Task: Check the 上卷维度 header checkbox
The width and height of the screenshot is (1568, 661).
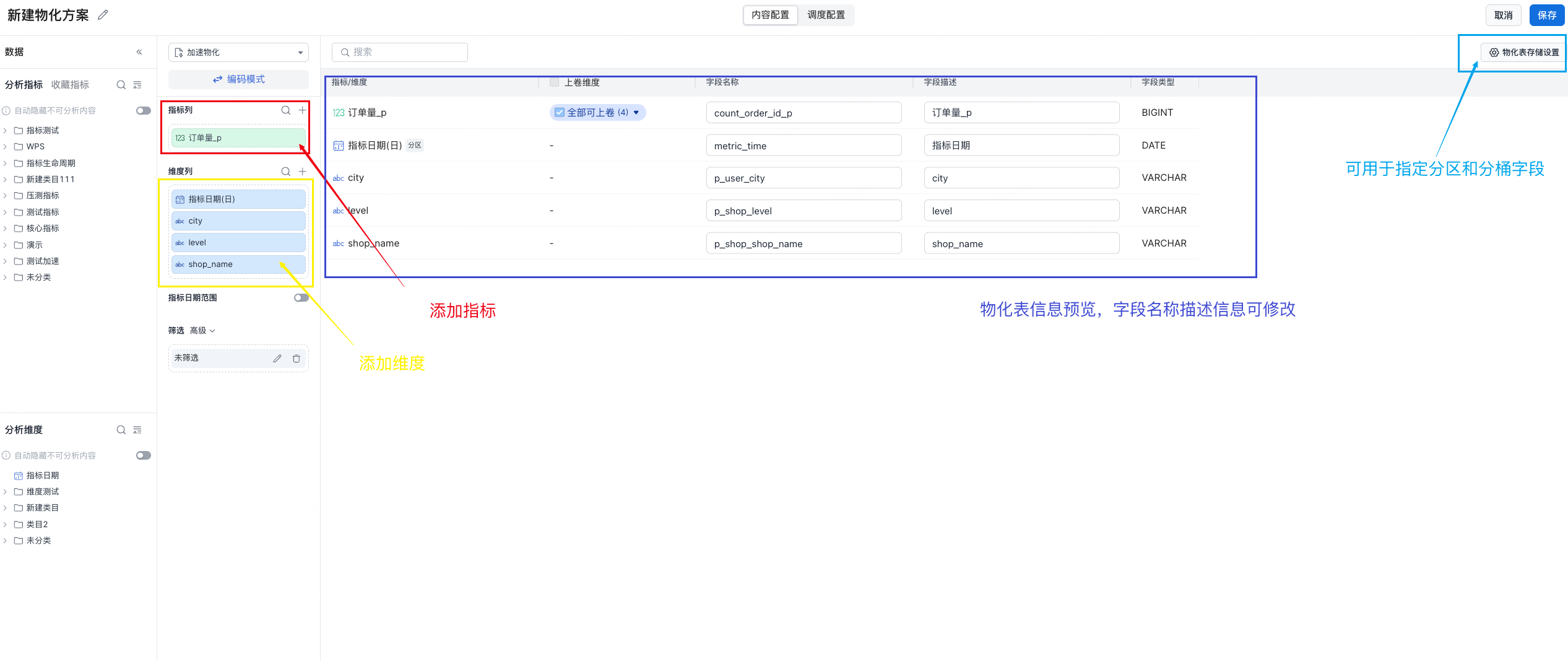Action: (555, 82)
